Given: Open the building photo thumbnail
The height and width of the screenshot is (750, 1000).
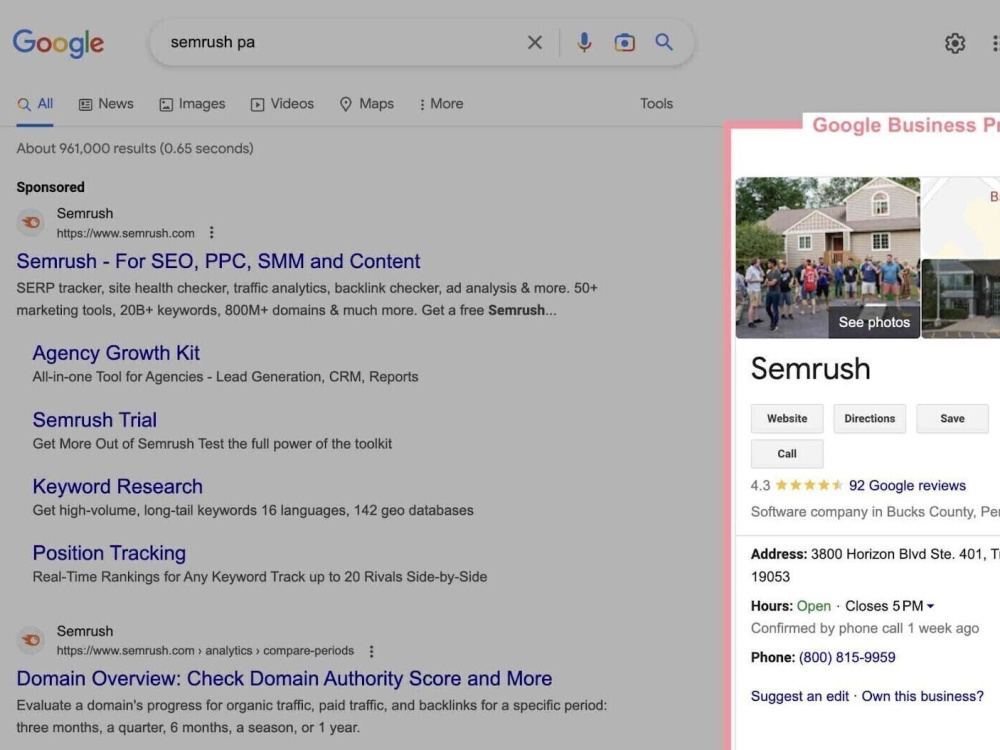Looking at the screenshot, I should point(960,298).
